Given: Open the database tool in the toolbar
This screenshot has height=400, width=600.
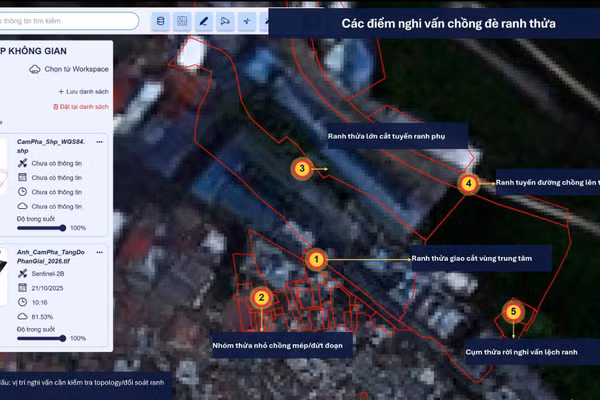Looking at the screenshot, I should click(161, 21).
